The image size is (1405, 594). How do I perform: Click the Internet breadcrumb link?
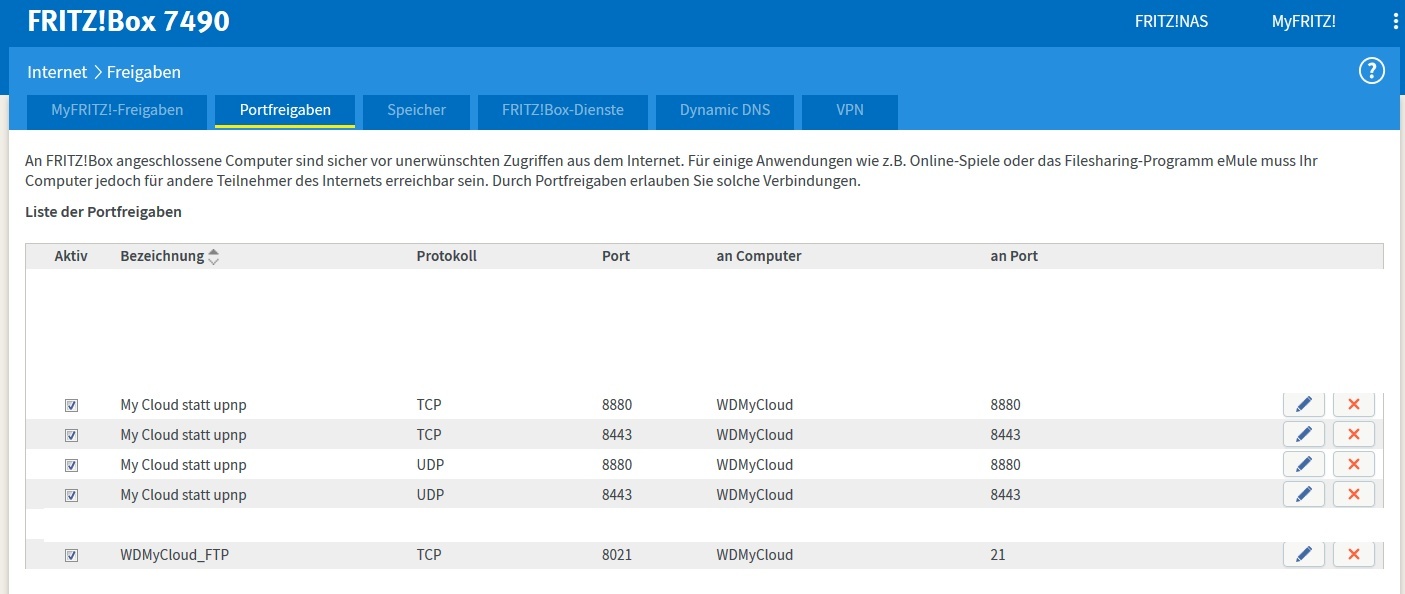(57, 72)
